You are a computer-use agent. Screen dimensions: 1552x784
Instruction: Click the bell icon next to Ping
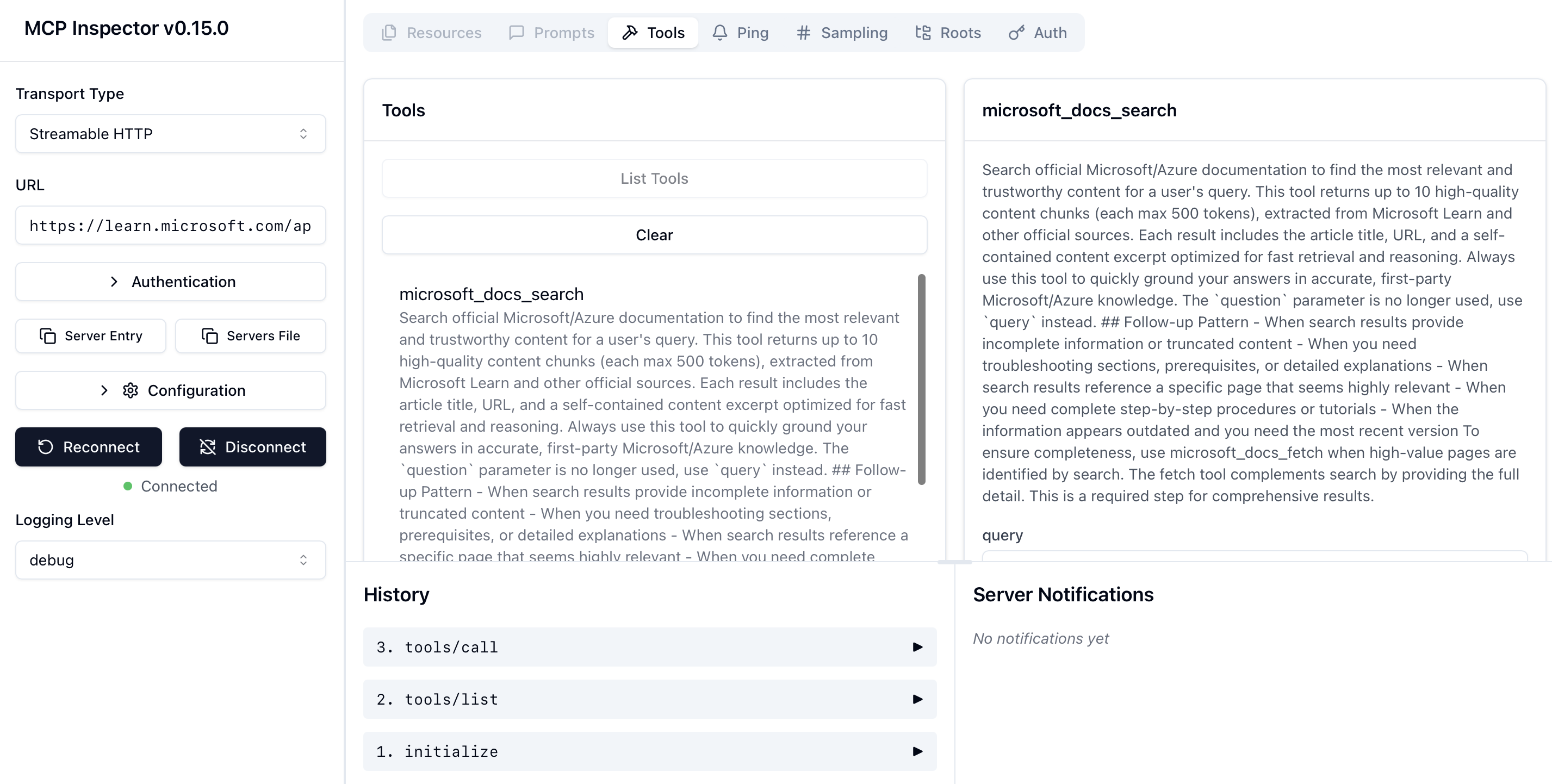(x=719, y=33)
